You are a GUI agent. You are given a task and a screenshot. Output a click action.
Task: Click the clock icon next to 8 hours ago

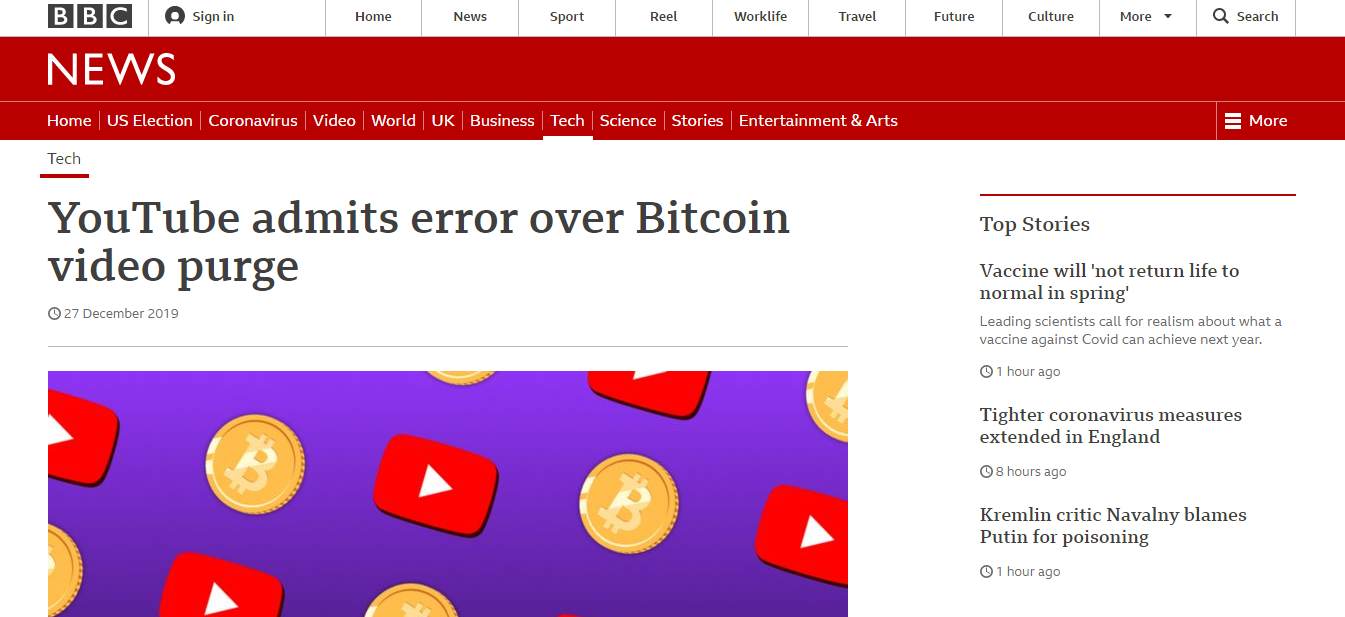(x=986, y=472)
